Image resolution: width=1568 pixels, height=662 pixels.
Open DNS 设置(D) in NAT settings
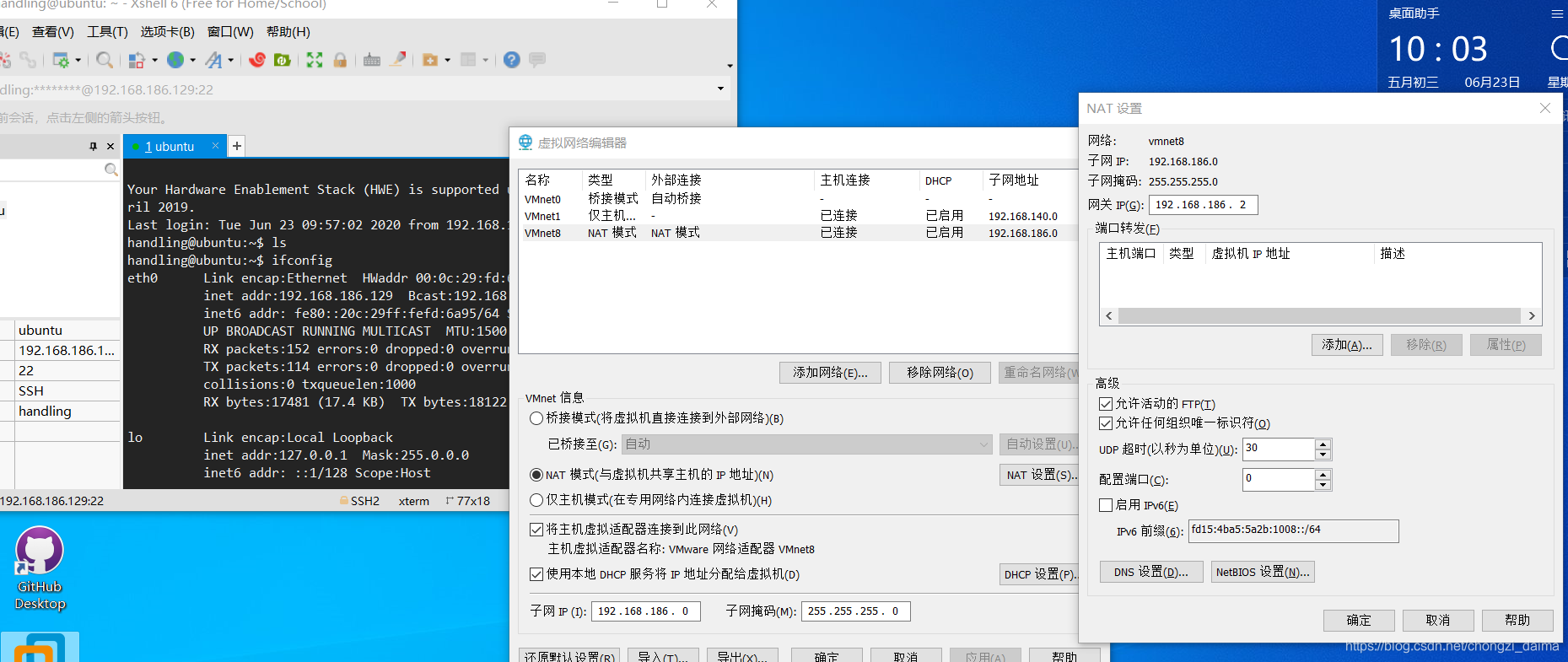point(1150,572)
